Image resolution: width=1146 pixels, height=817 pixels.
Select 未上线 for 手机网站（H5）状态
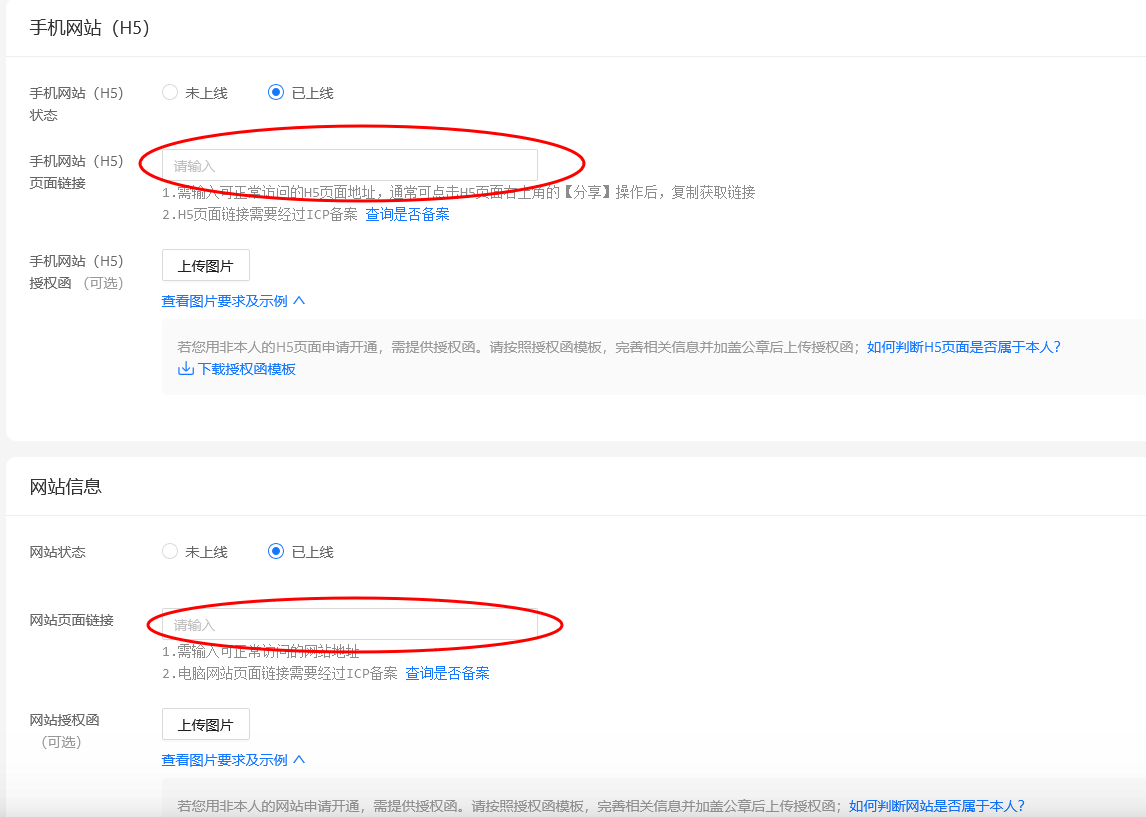coord(170,93)
